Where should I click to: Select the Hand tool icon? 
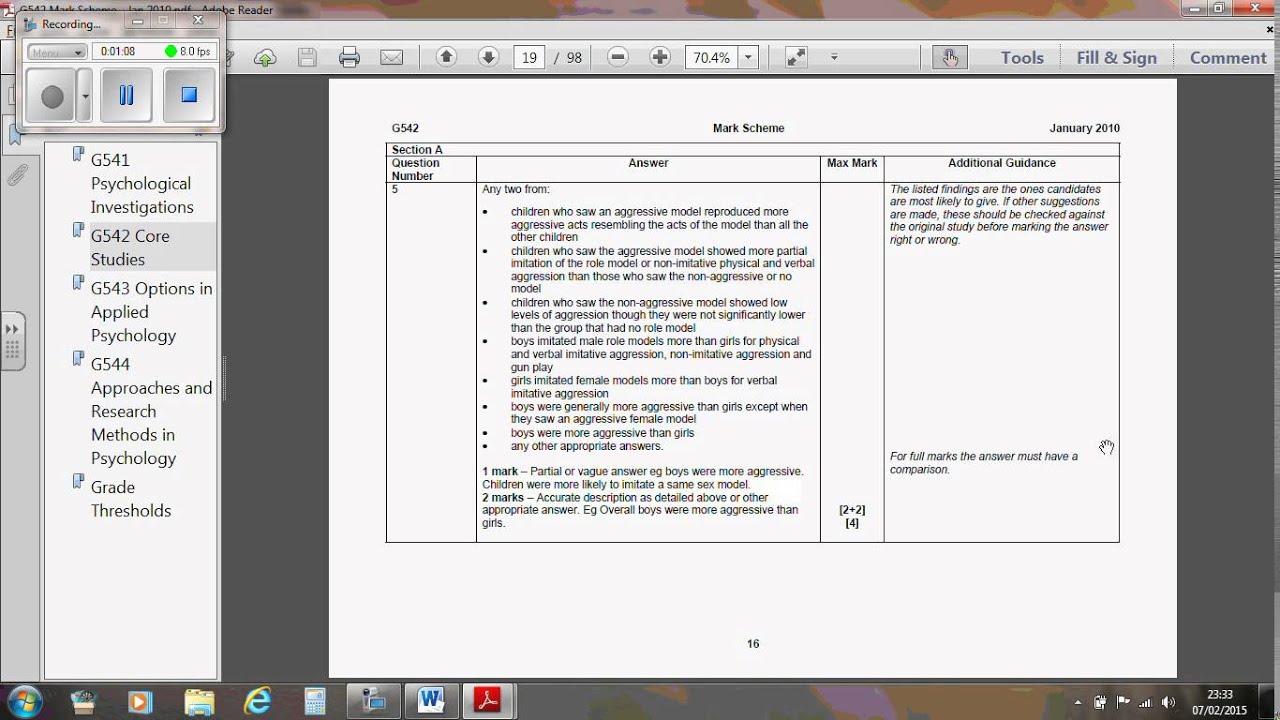949,57
